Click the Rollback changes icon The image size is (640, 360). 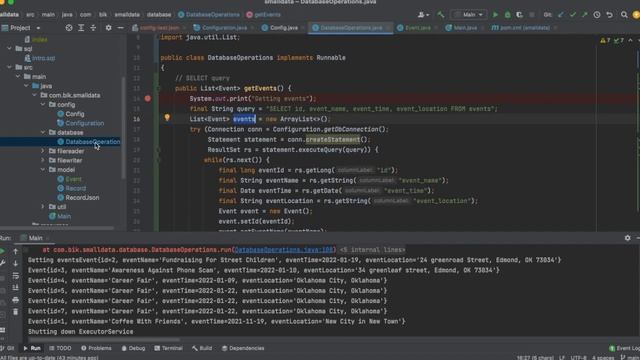click(x=609, y=15)
